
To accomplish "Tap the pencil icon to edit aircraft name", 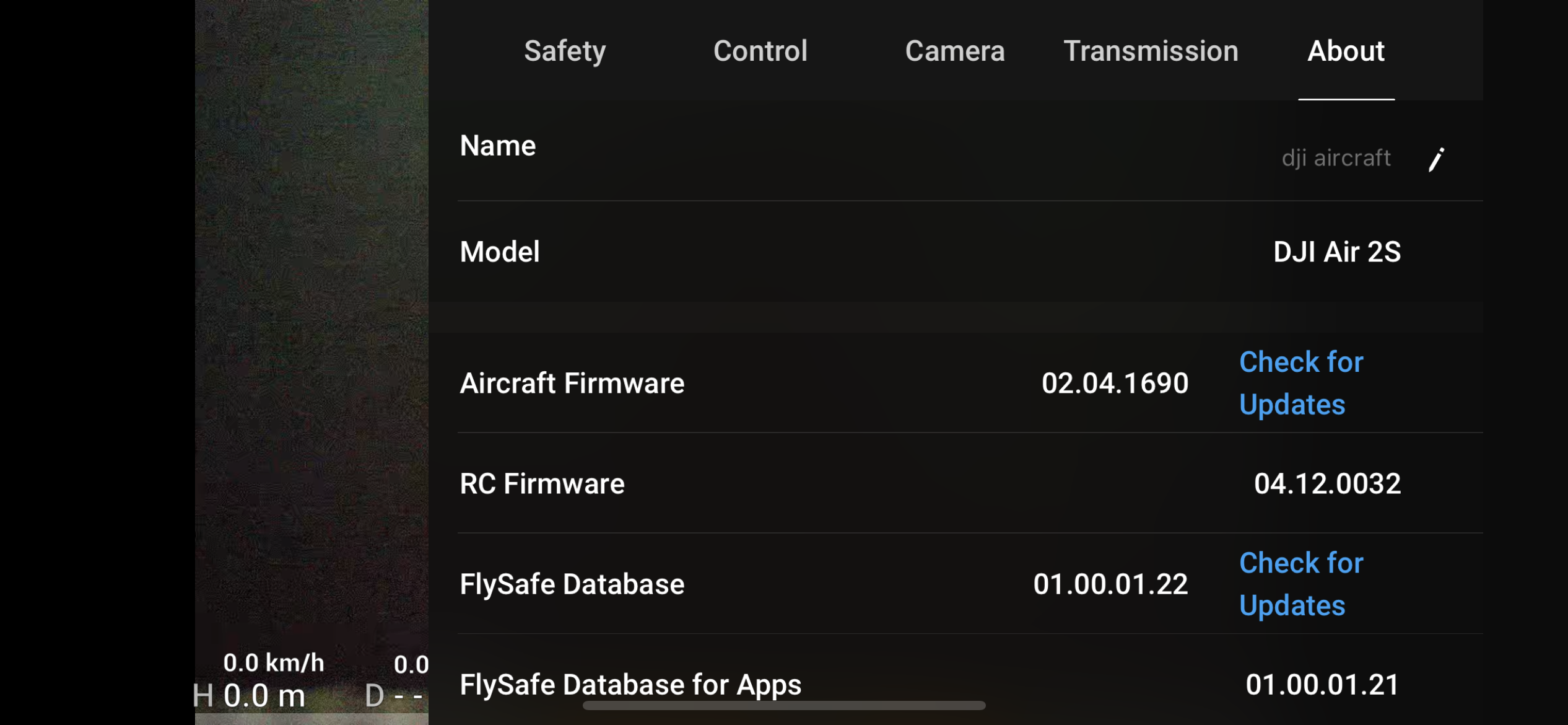I will (x=1436, y=159).
